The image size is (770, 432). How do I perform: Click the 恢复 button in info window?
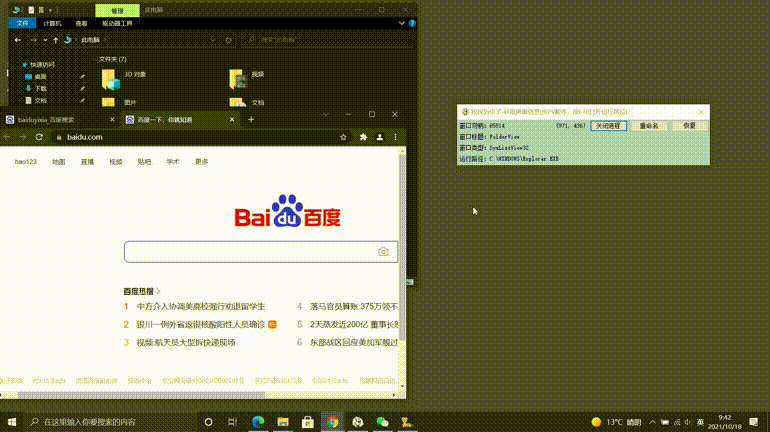click(689, 126)
